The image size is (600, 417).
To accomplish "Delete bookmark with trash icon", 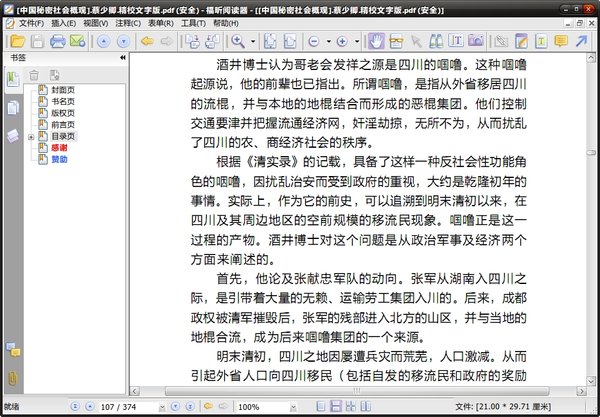I will (x=34, y=75).
